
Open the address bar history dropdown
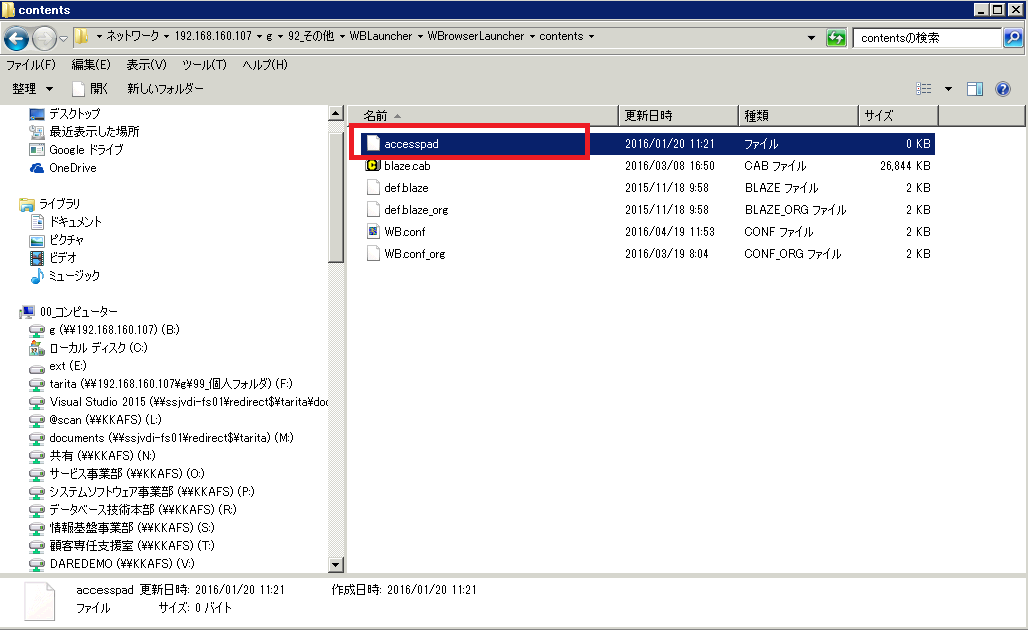tap(810, 38)
